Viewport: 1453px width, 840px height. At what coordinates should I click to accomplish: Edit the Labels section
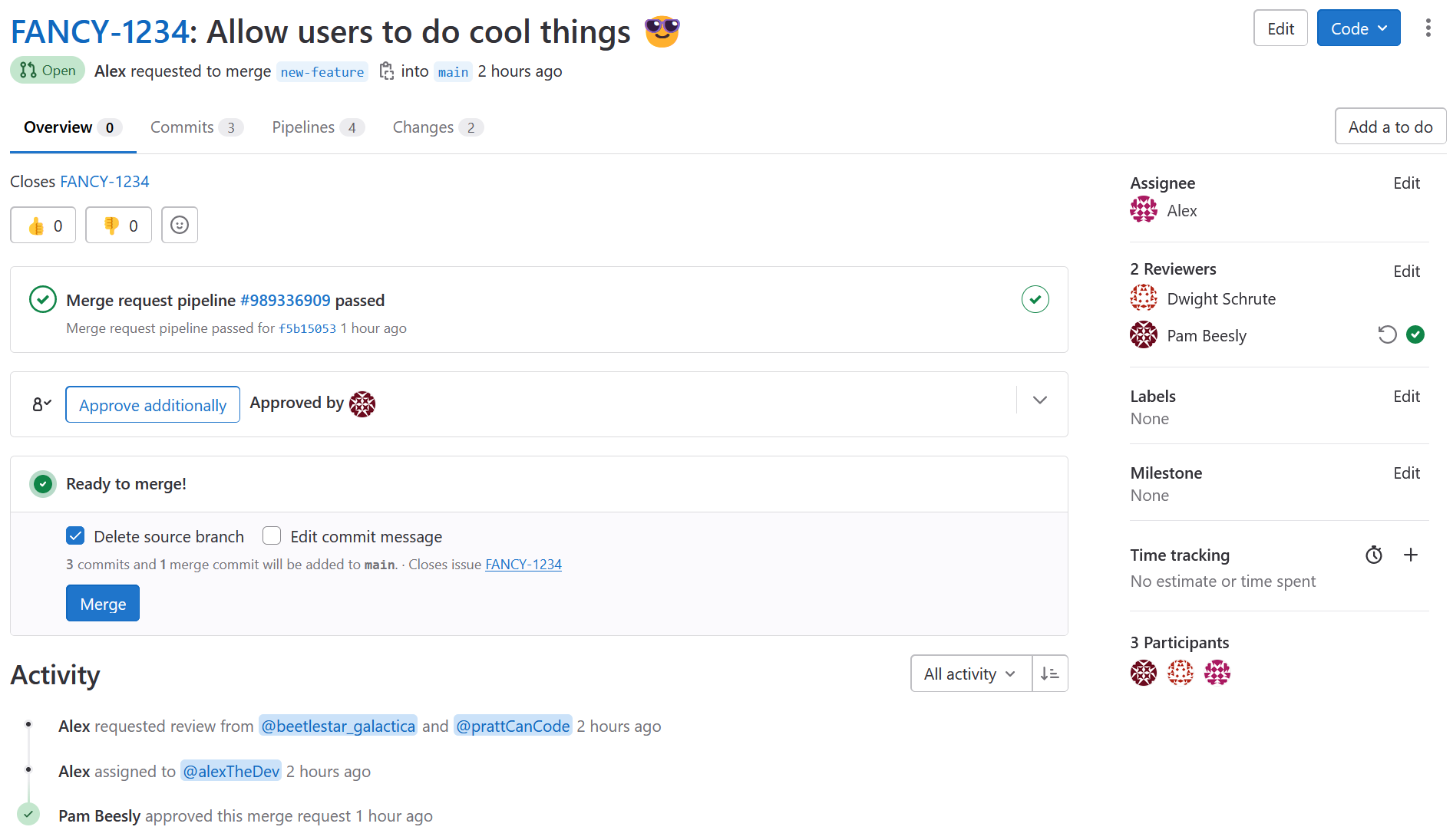point(1406,397)
